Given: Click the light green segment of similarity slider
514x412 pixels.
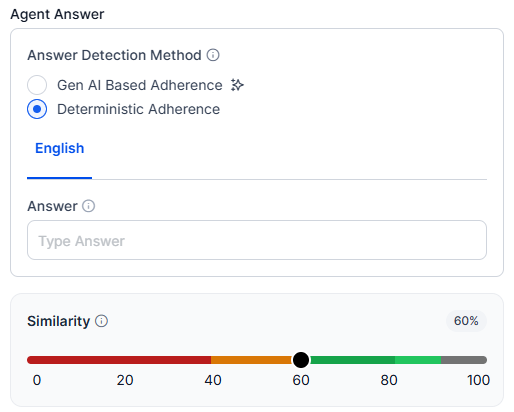Looking at the screenshot, I should [418, 360].
